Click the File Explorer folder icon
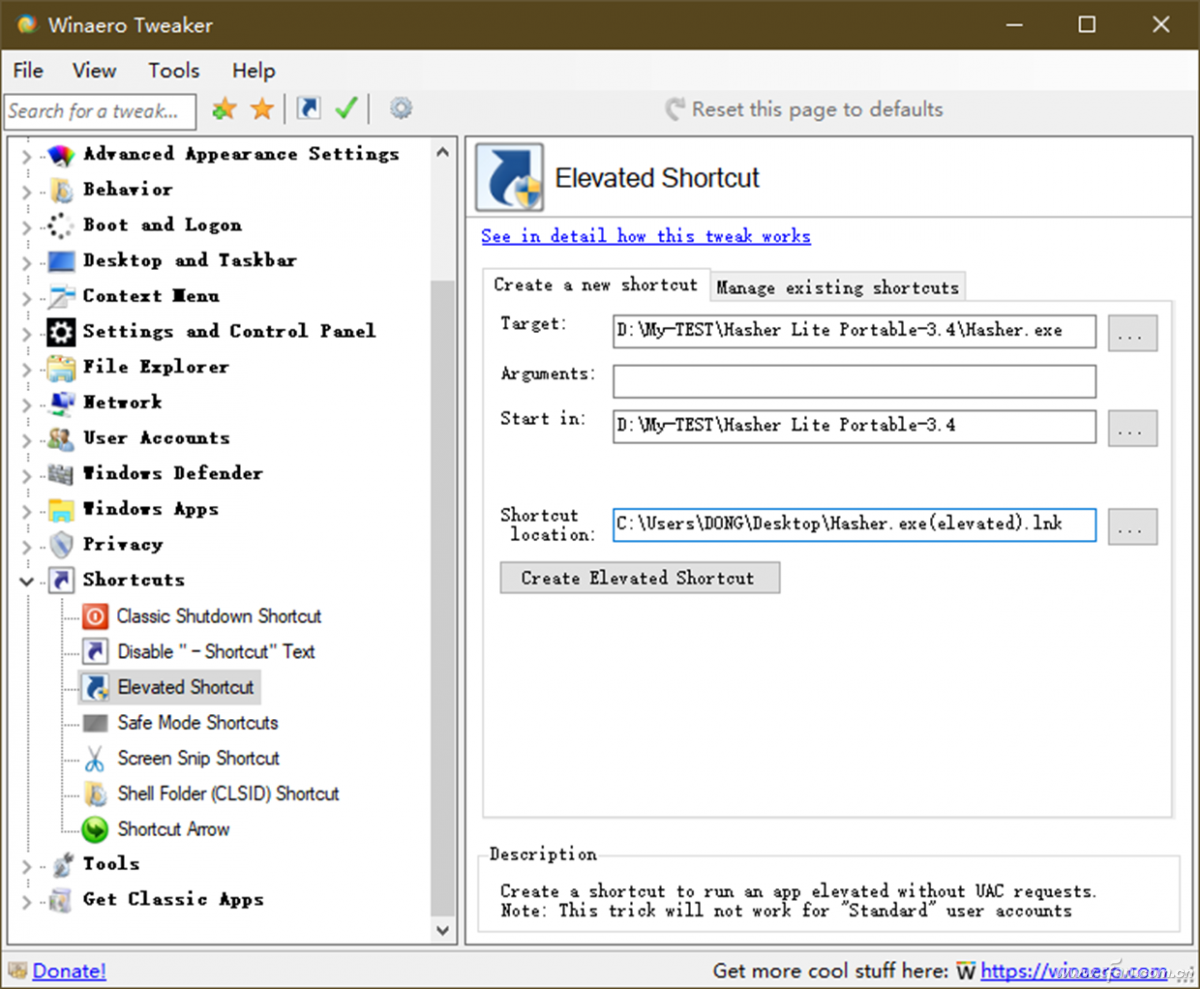Image resolution: width=1200 pixels, height=989 pixels. pyautogui.click(x=61, y=368)
